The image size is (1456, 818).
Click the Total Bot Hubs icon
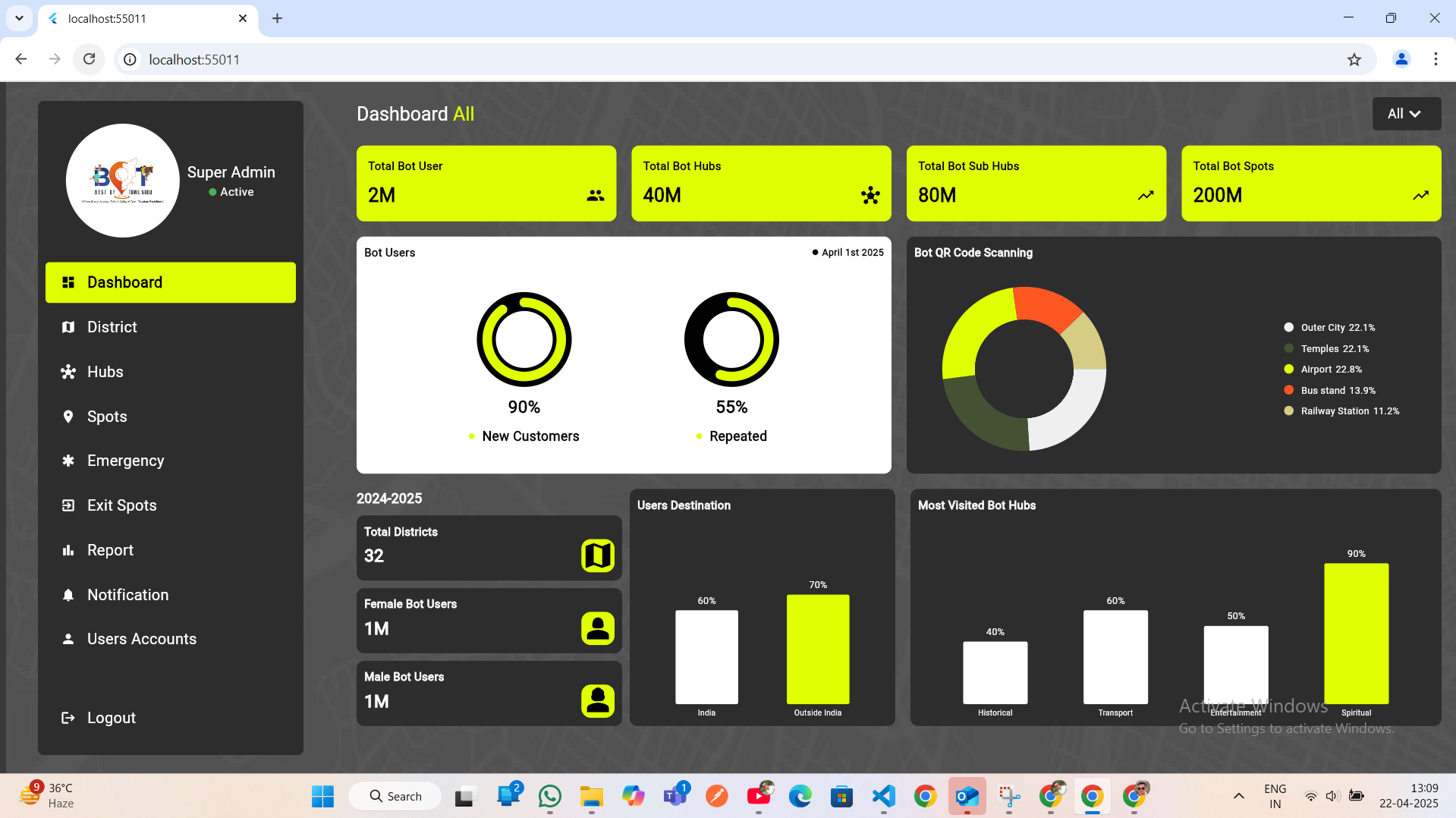(x=870, y=196)
